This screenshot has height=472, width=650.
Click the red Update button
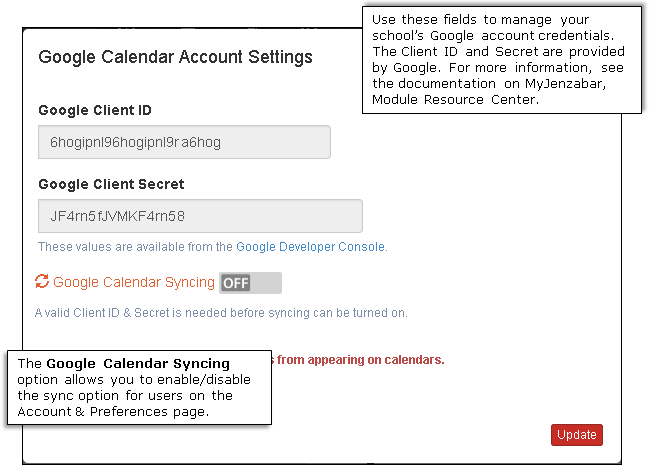point(576,435)
